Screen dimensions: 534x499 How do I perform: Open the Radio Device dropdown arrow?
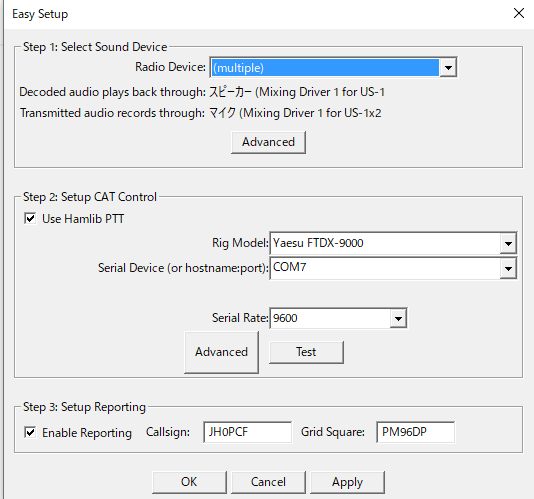[448, 67]
